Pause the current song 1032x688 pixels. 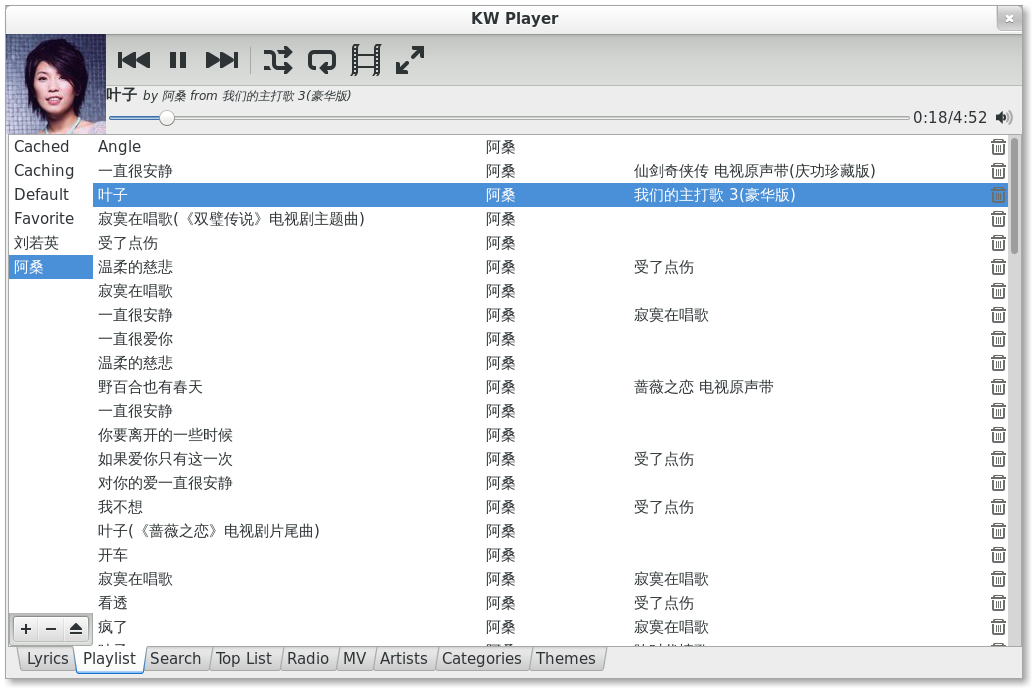(178, 61)
